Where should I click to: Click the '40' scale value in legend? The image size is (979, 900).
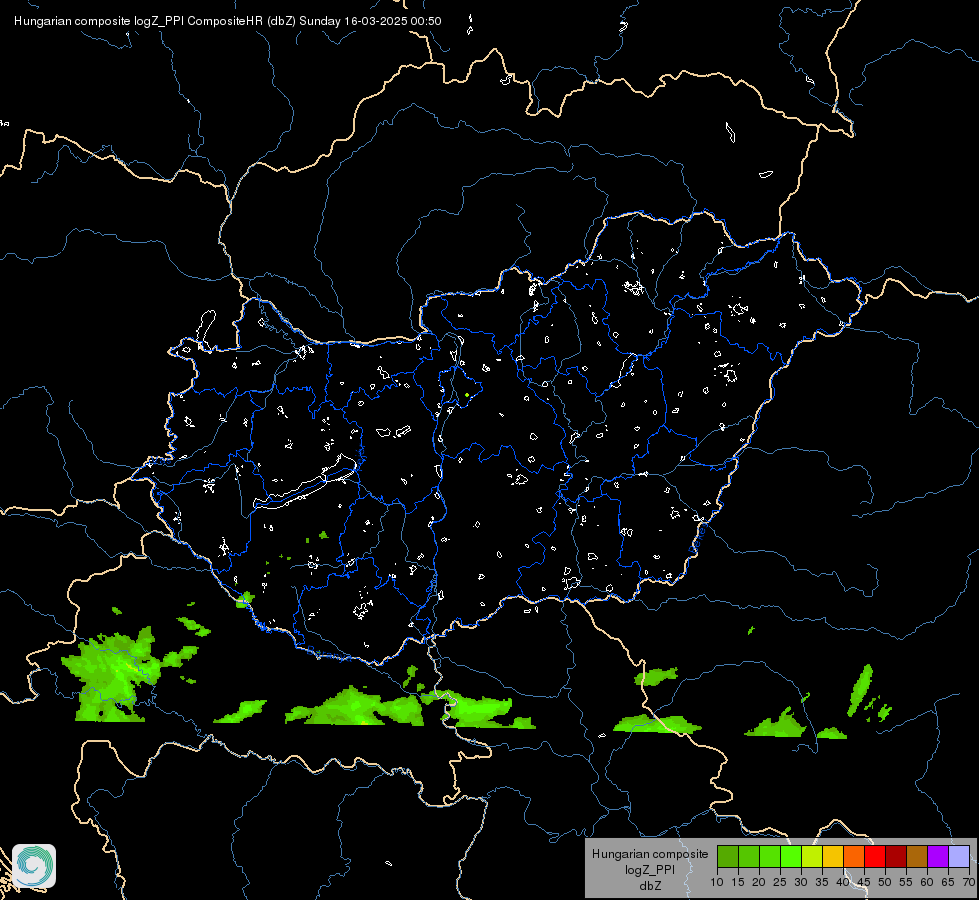[x=843, y=882]
